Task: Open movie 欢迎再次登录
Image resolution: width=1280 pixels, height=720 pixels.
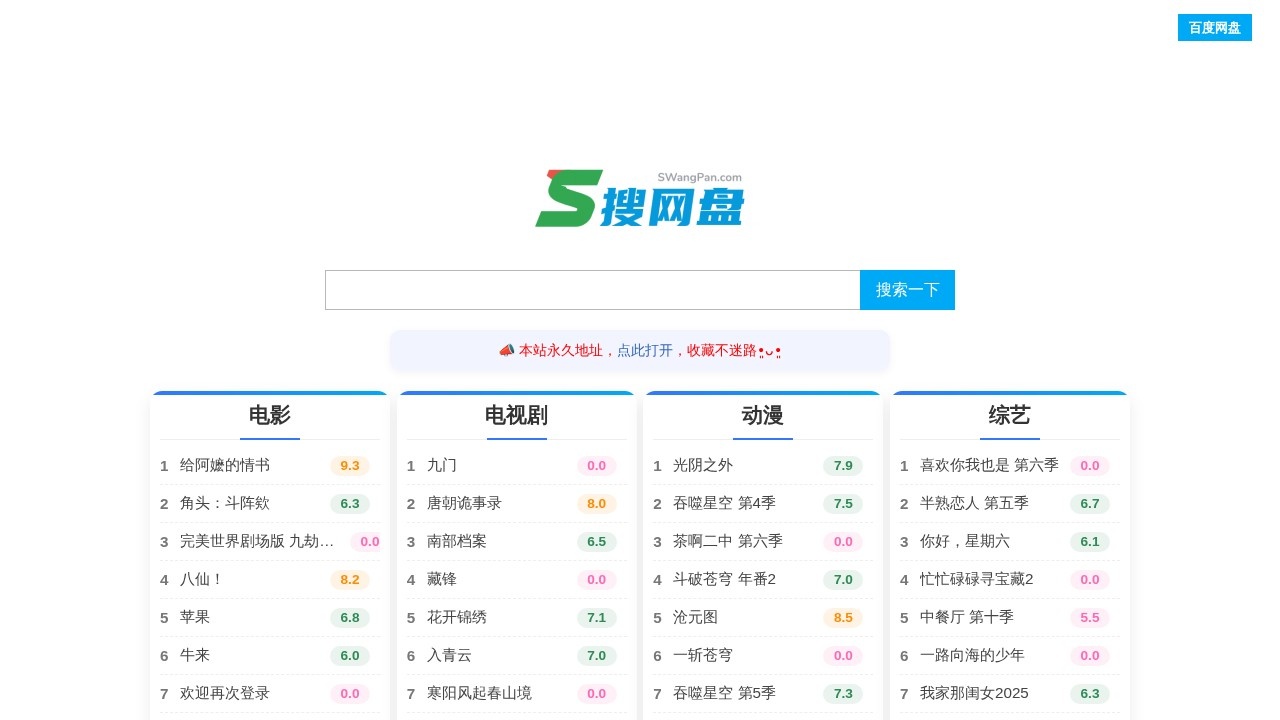Action: click(225, 693)
